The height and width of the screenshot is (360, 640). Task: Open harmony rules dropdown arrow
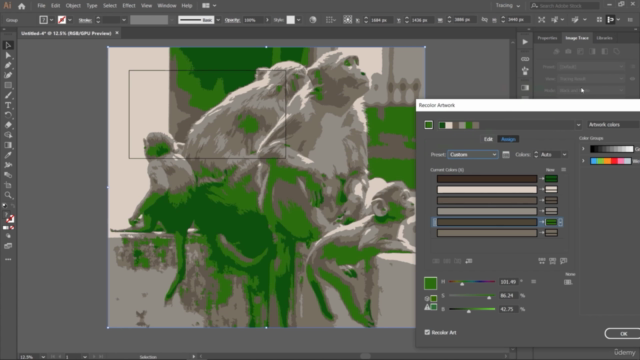[578, 125]
